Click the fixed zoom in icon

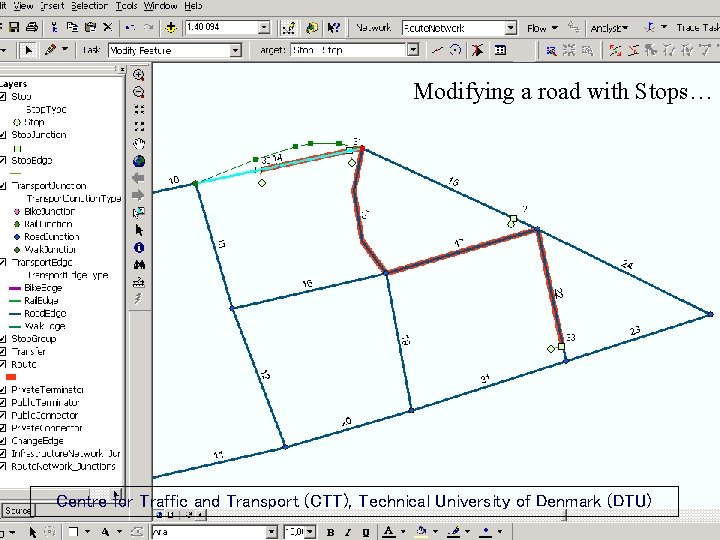139,109
